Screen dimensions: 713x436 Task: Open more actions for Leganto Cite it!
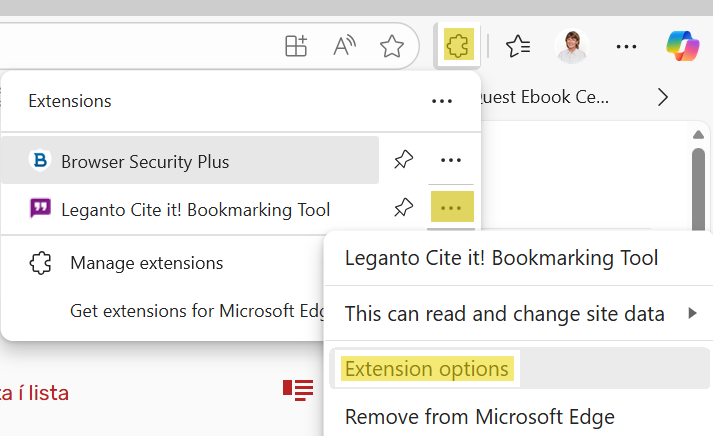pyautogui.click(x=451, y=208)
